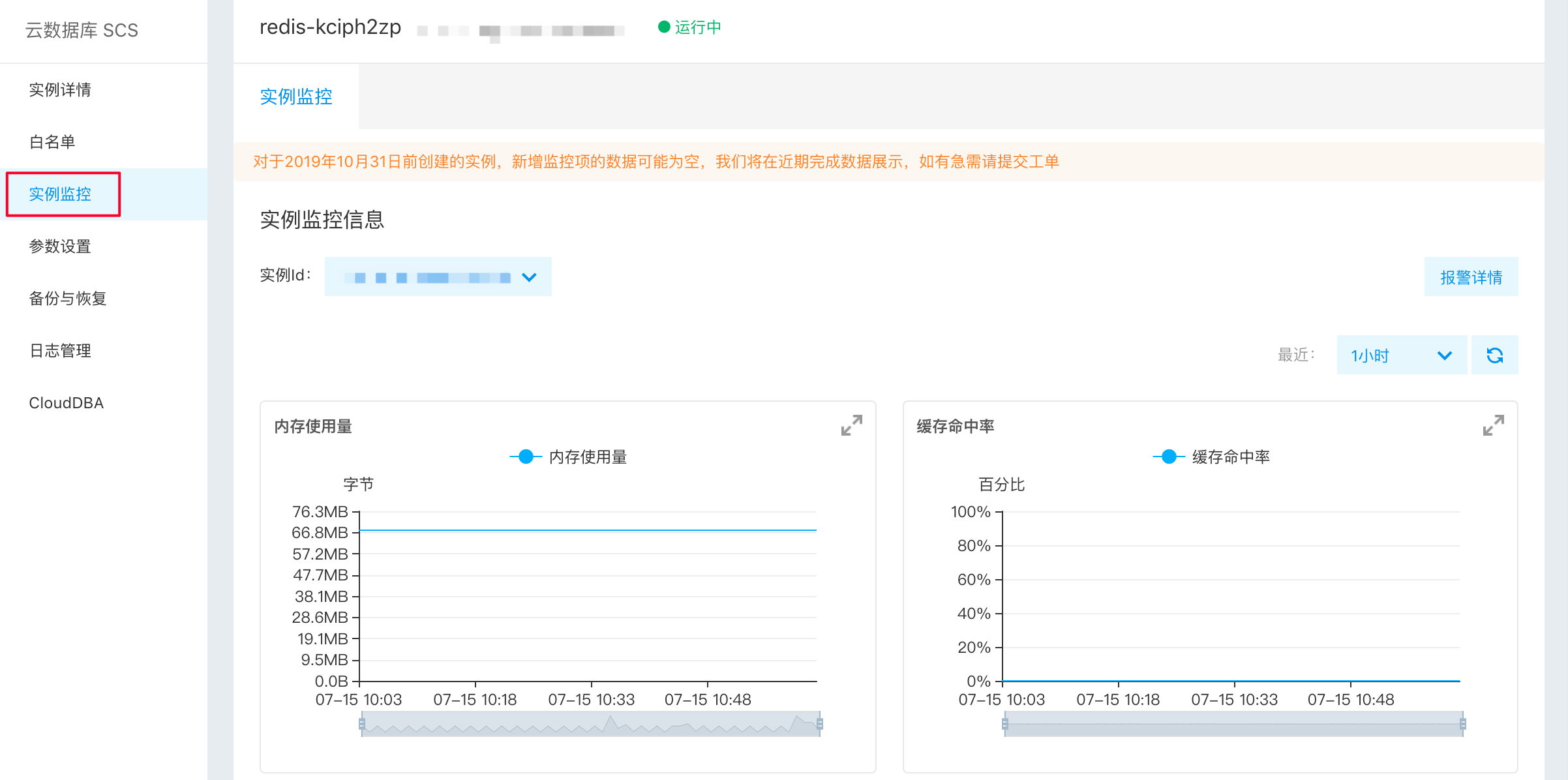
Task: Click right handle of 内存使用量 range slider
Action: pos(820,724)
